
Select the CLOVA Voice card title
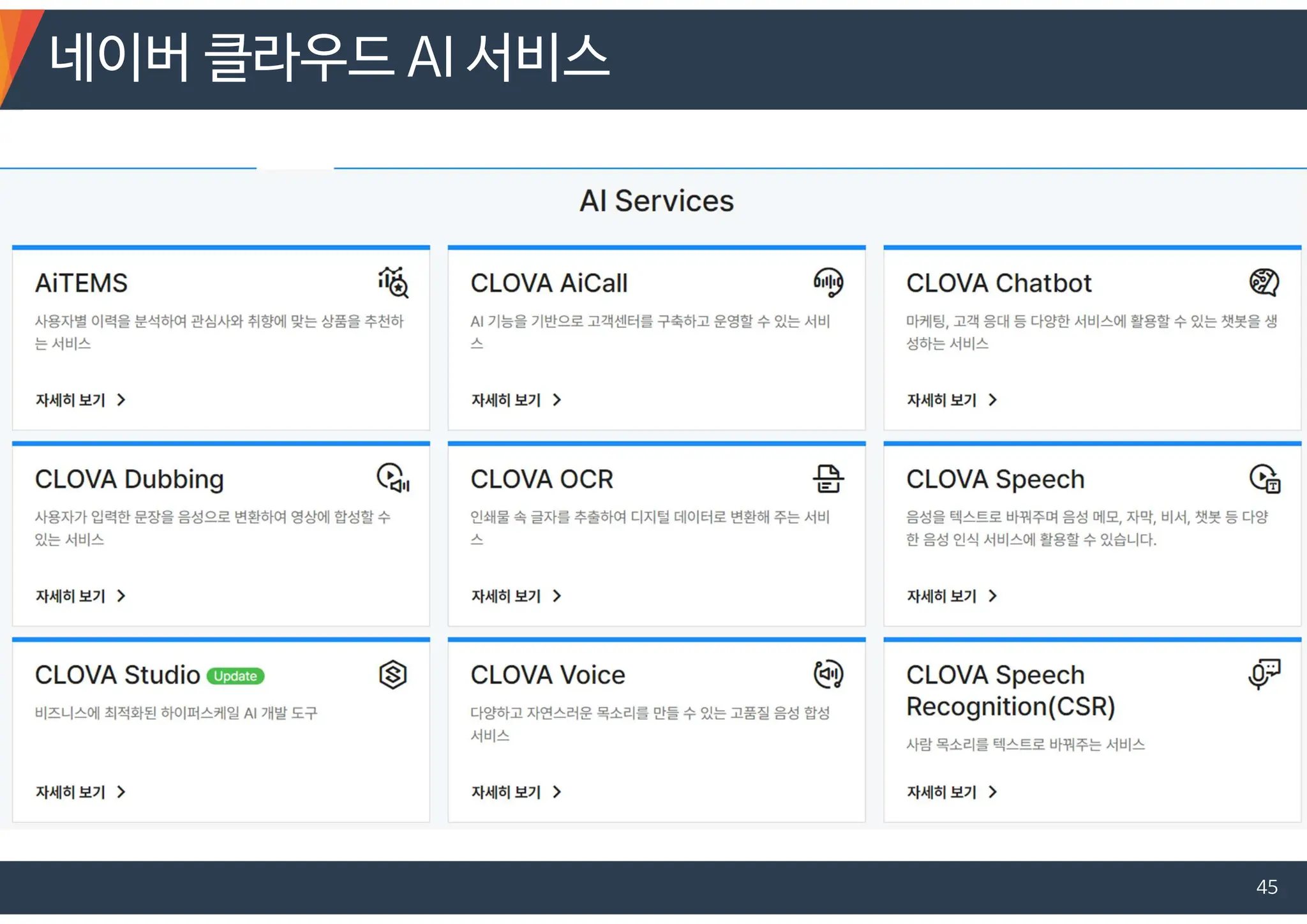pos(548,675)
